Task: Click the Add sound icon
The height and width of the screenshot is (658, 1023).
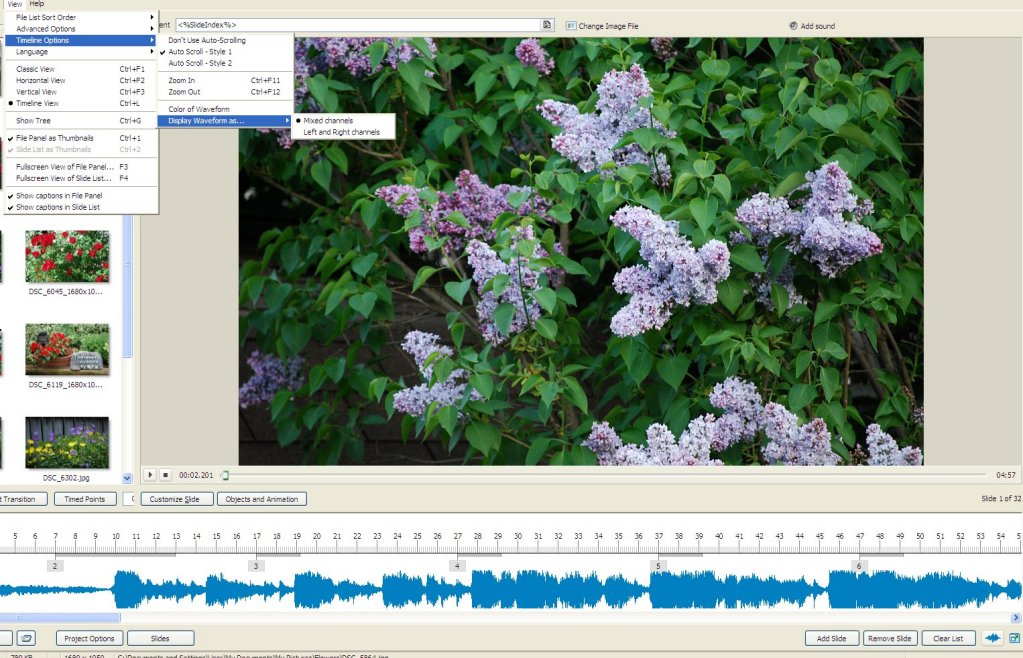Action: pyautogui.click(x=793, y=25)
